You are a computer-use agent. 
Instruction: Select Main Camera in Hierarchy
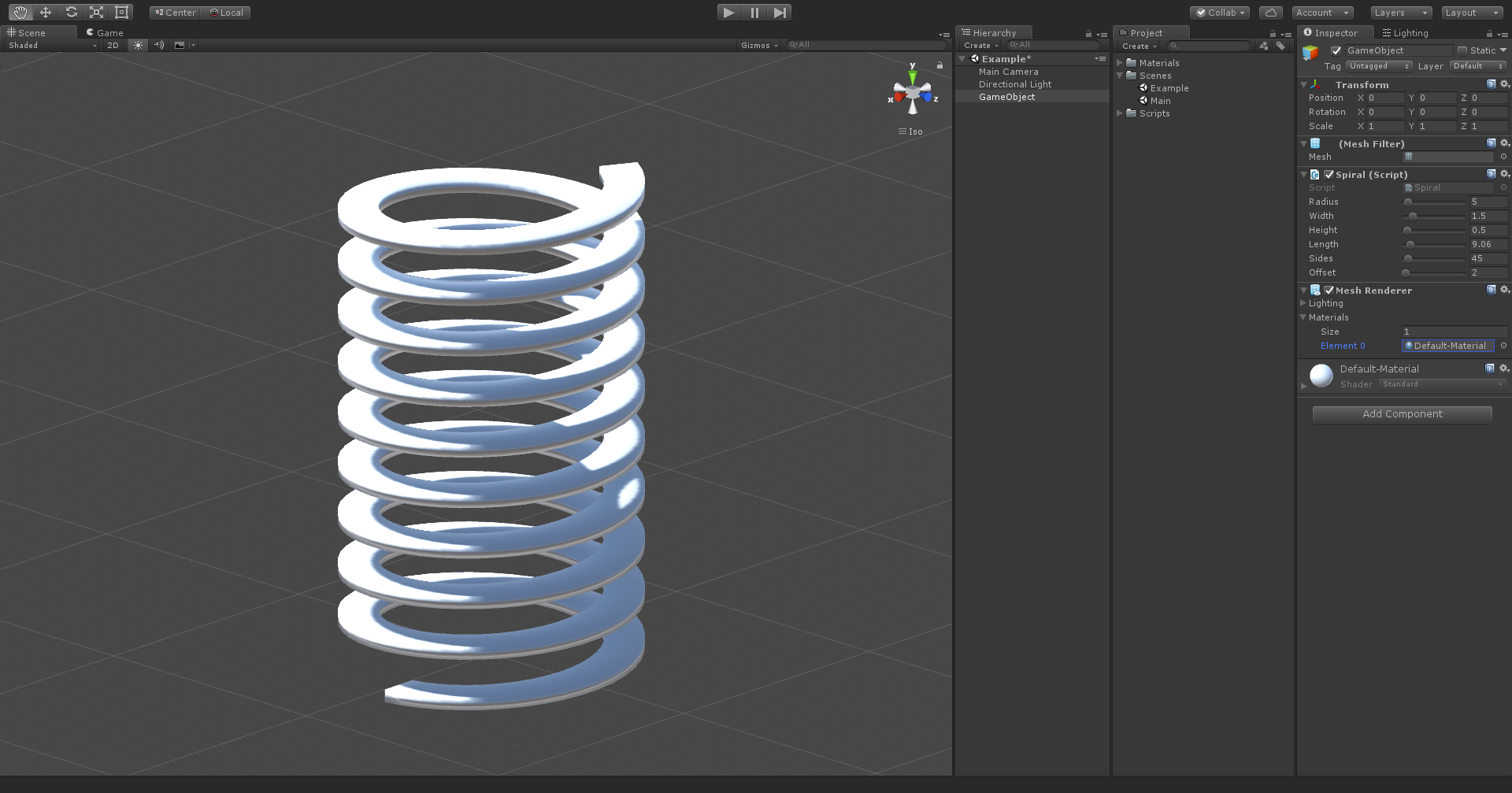(1008, 72)
